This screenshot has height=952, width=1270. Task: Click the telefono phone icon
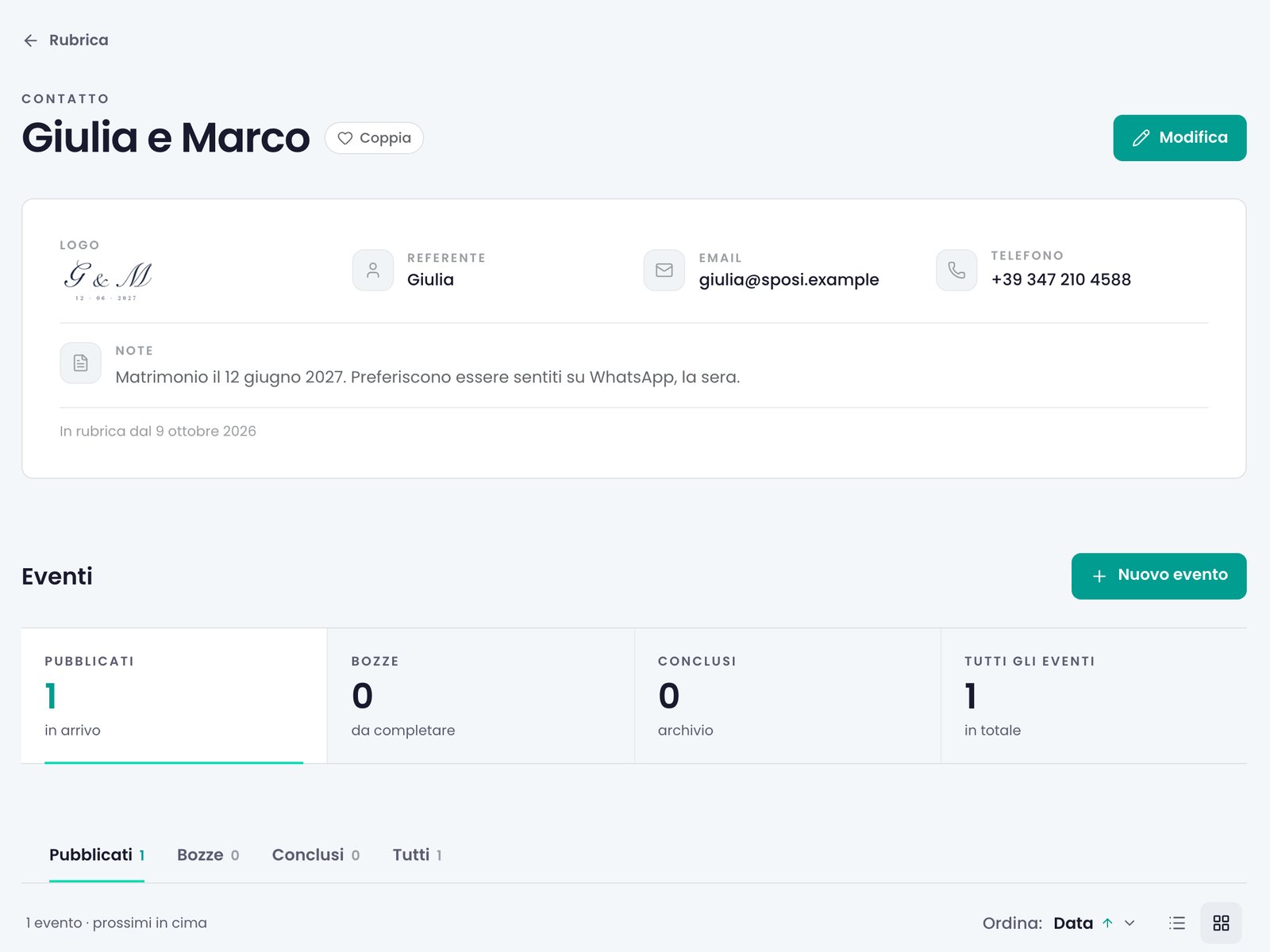(956, 271)
